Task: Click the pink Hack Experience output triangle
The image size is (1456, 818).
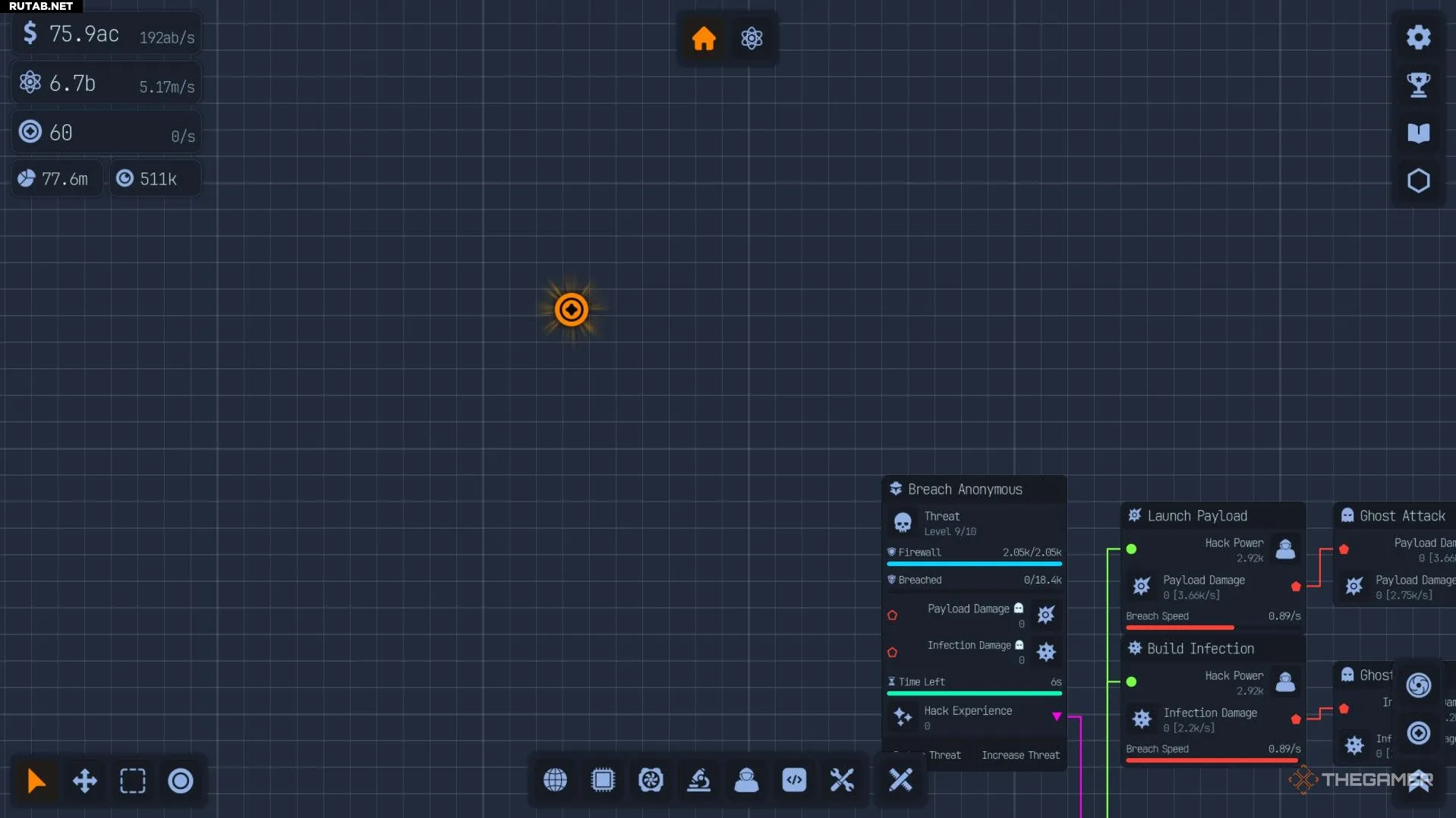Action: [x=1057, y=716]
